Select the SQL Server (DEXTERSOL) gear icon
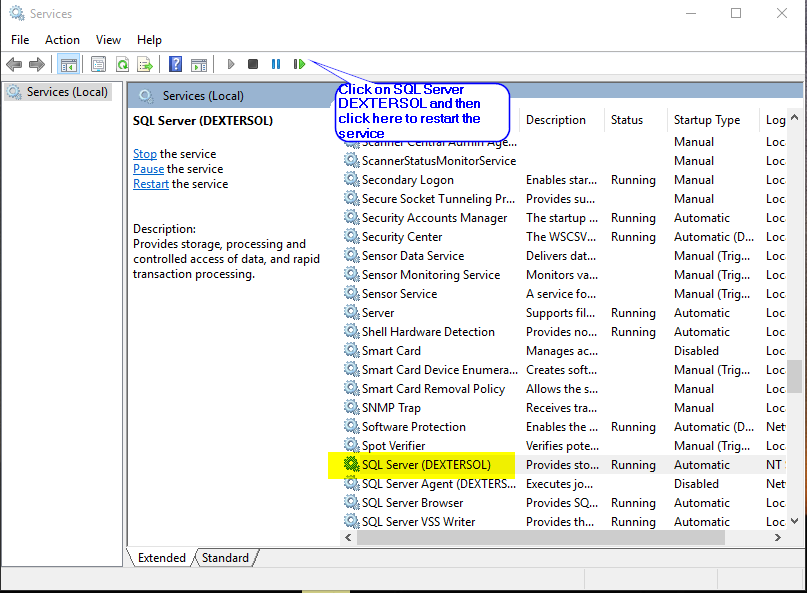Screen dimensions: 807x593 [352, 464]
